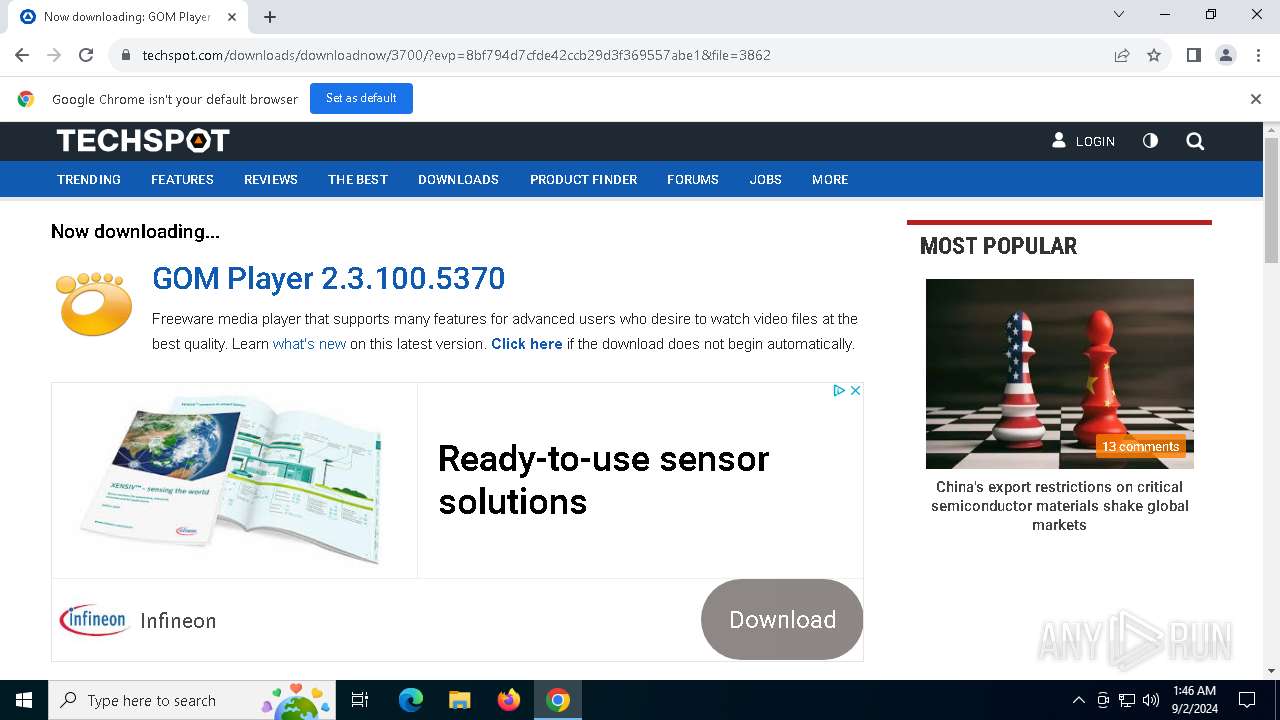Toggle dark mode contrast icon
1280x720 pixels.
1150,141
